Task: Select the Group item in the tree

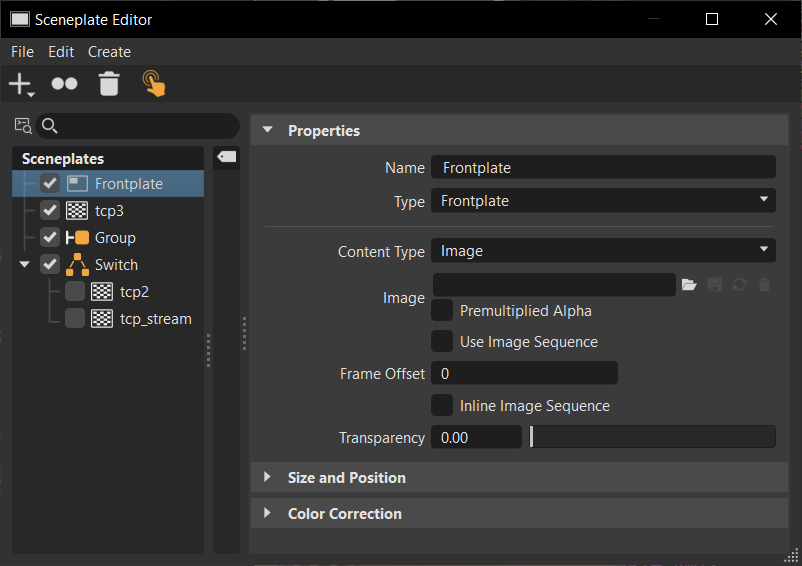Action: point(115,238)
